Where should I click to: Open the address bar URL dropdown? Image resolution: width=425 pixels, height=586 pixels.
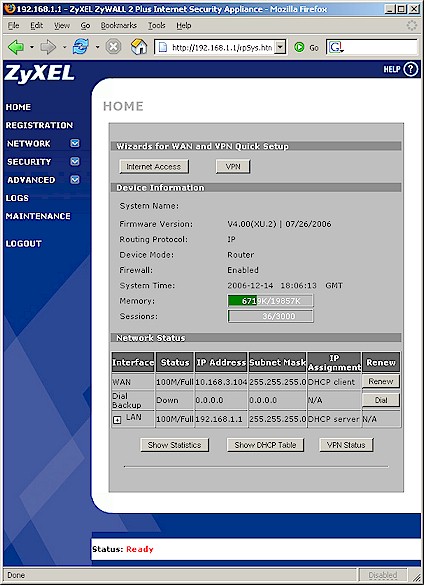pyautogui.click(x=280, y=47)
